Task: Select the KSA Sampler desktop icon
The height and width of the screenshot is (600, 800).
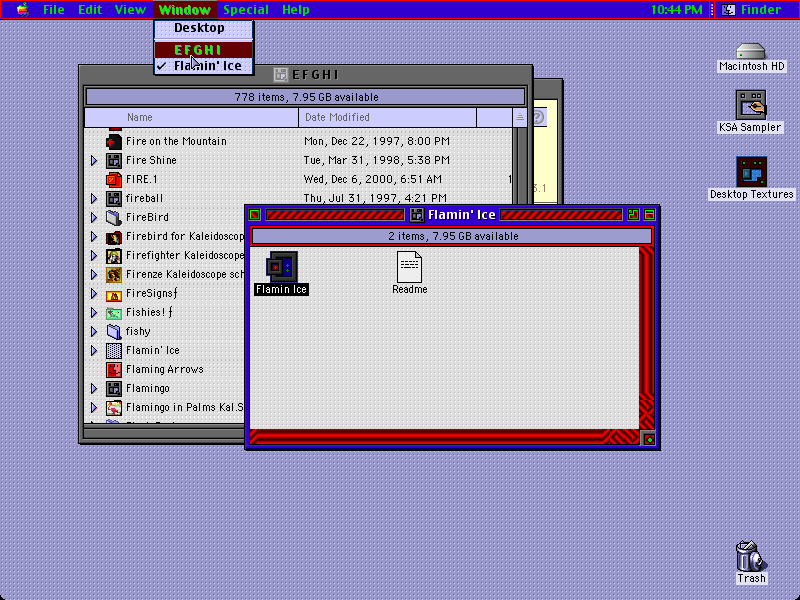Action: pos(751,105)
